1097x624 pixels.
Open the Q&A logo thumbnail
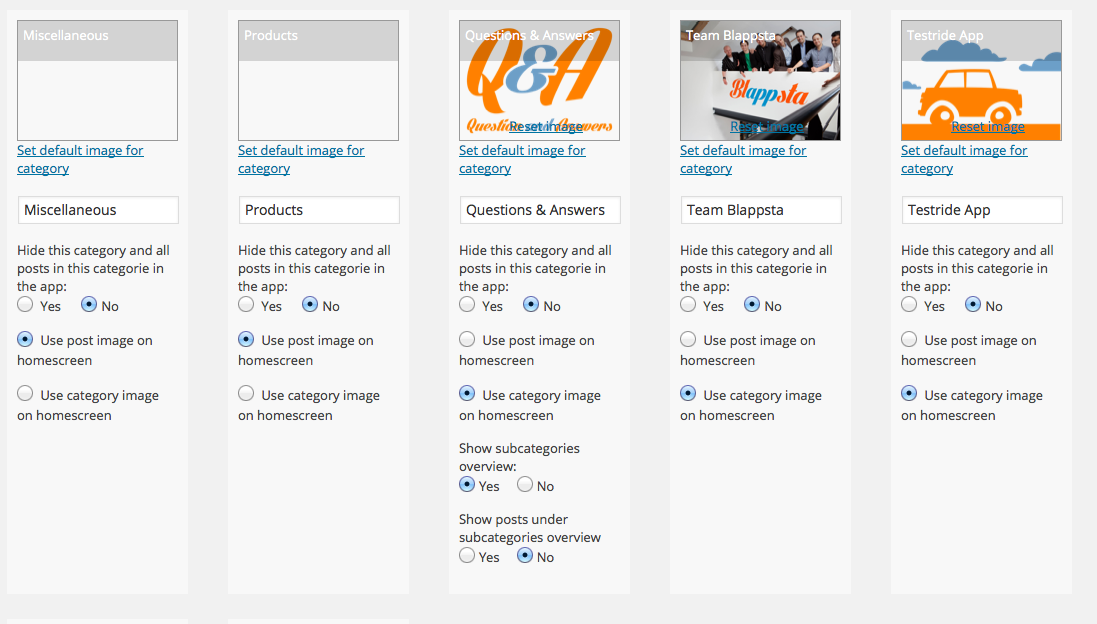539,80
